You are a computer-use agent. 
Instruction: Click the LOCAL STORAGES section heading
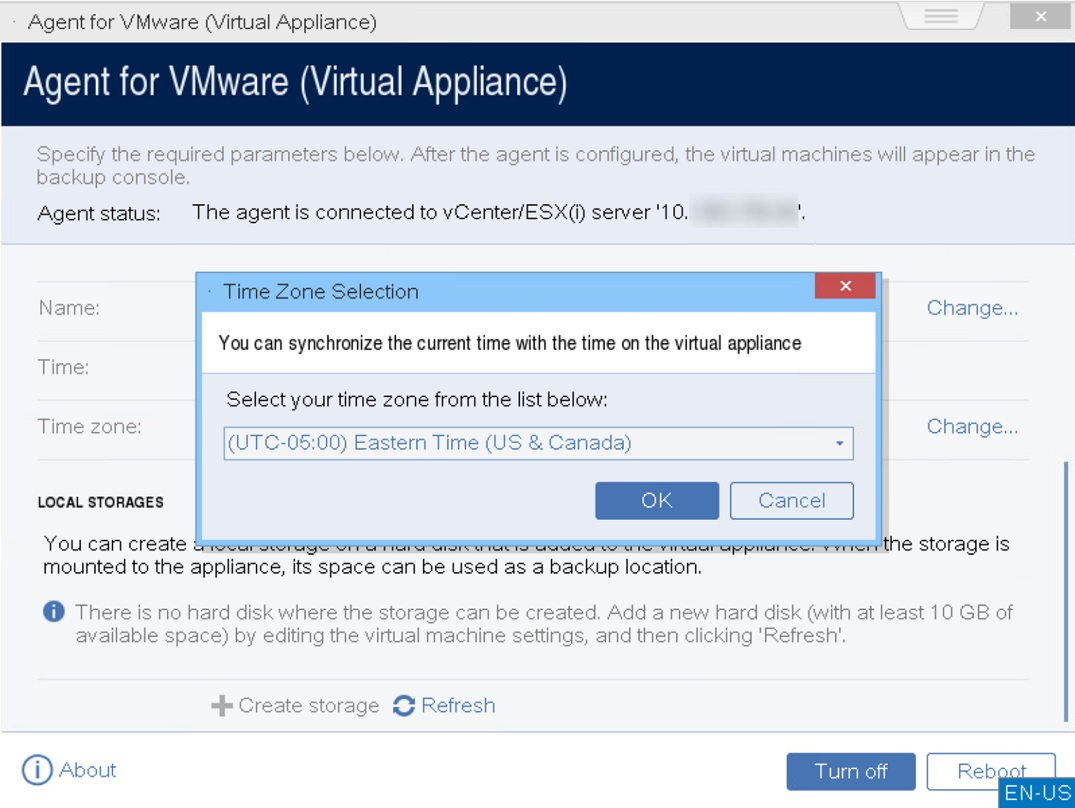(x=101, y=502)
